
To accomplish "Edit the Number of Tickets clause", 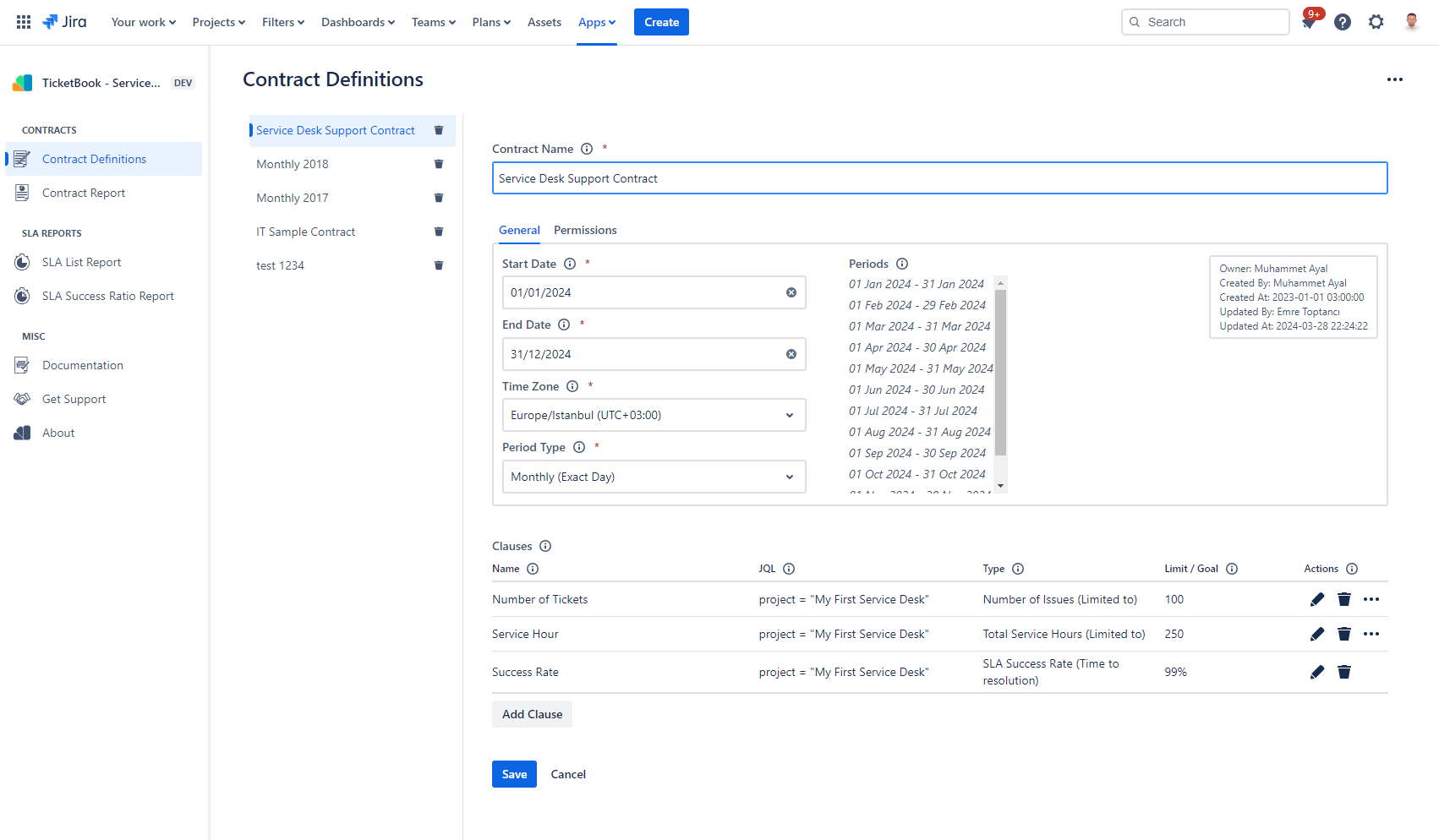I will pyautogui.click(x=1316, y=599).
